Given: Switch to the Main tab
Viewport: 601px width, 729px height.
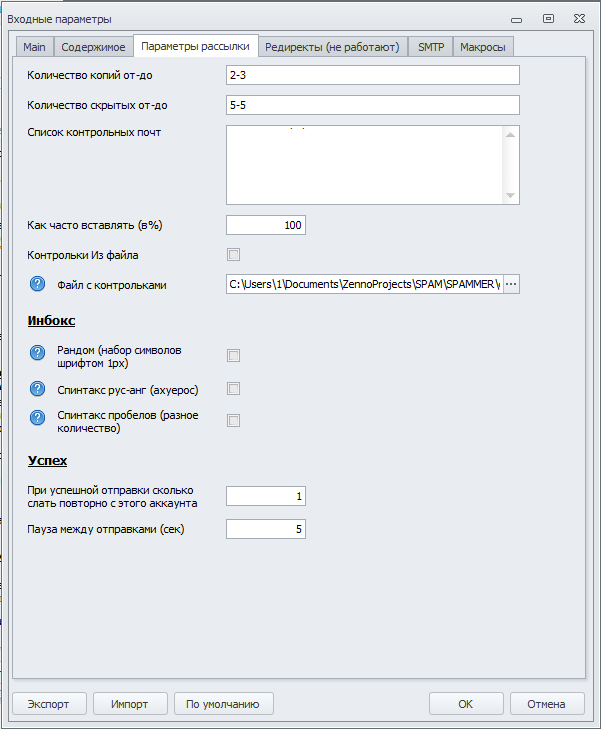Looking at the screenshot, I should click(35, 46).
